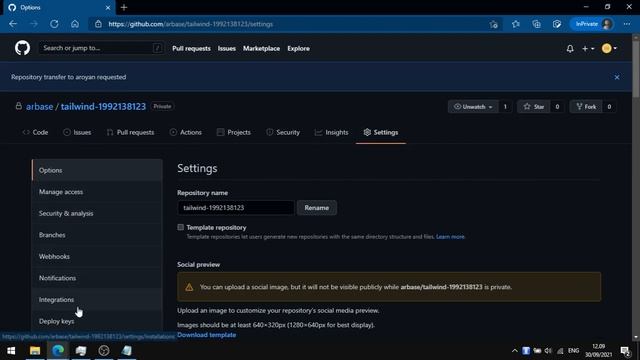Open the volume control tray icon
This screenshot has width=640, height=360.
pyautogui.click(x=548, y=351)
